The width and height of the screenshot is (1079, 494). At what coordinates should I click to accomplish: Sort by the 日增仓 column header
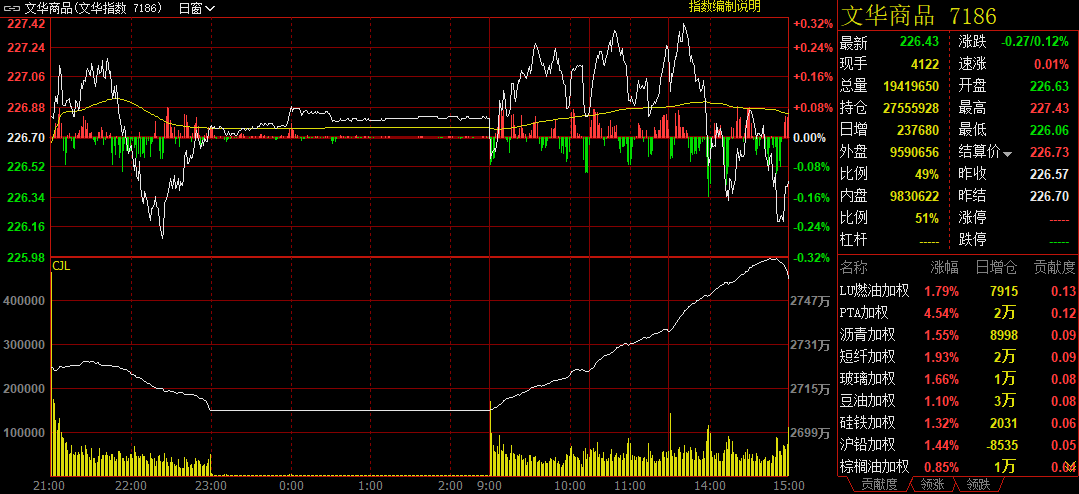point(996,268)
